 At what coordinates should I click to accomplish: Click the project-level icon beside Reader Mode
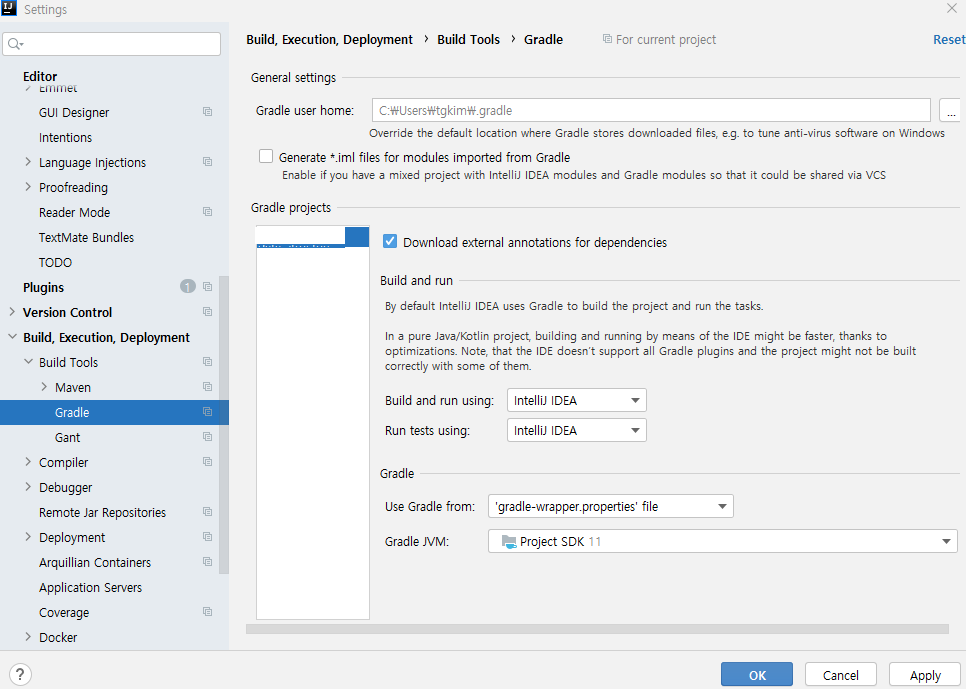[208, 211]
